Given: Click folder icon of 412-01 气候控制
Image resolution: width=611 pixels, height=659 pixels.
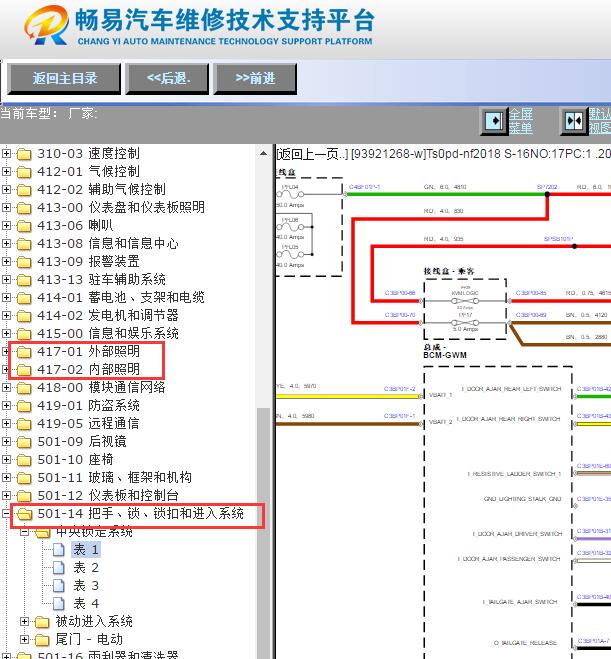Looking at the screenshot, I should coord(24,172).
